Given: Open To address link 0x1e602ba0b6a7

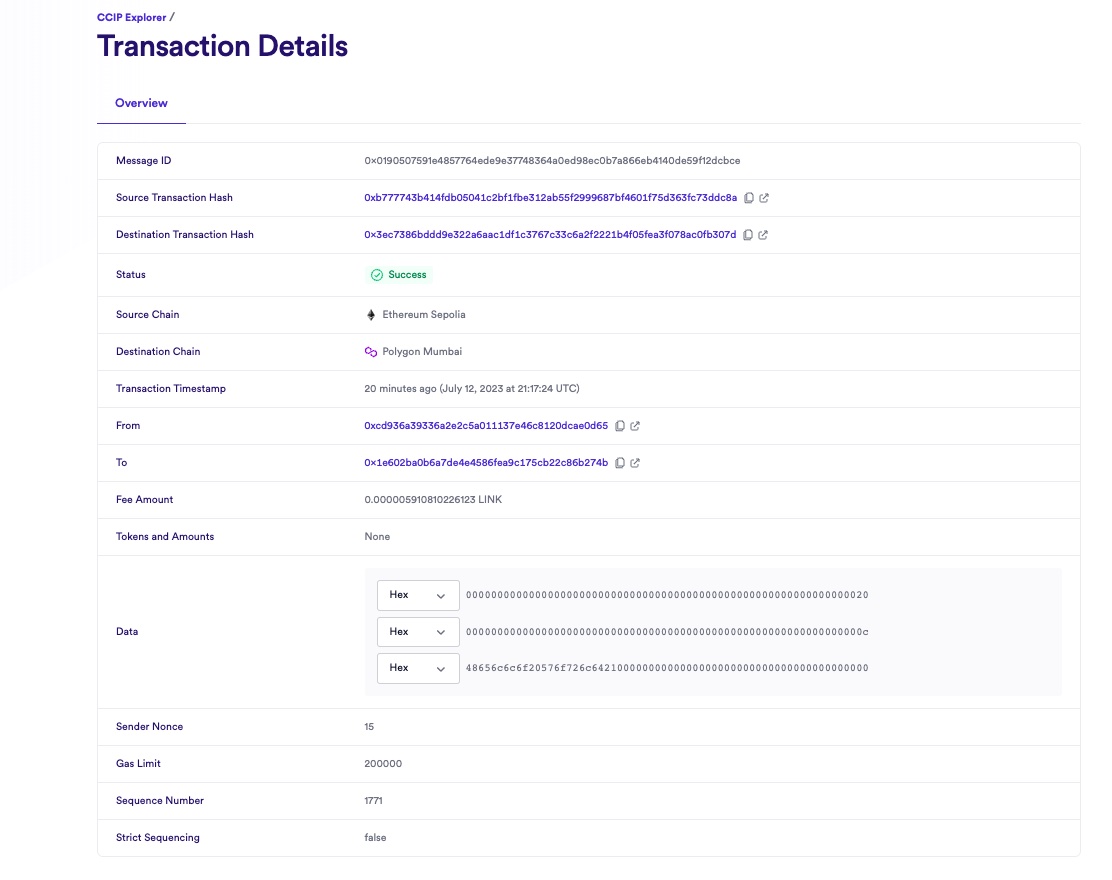Looking at the screenshot, I should click(x=486, y=463).
